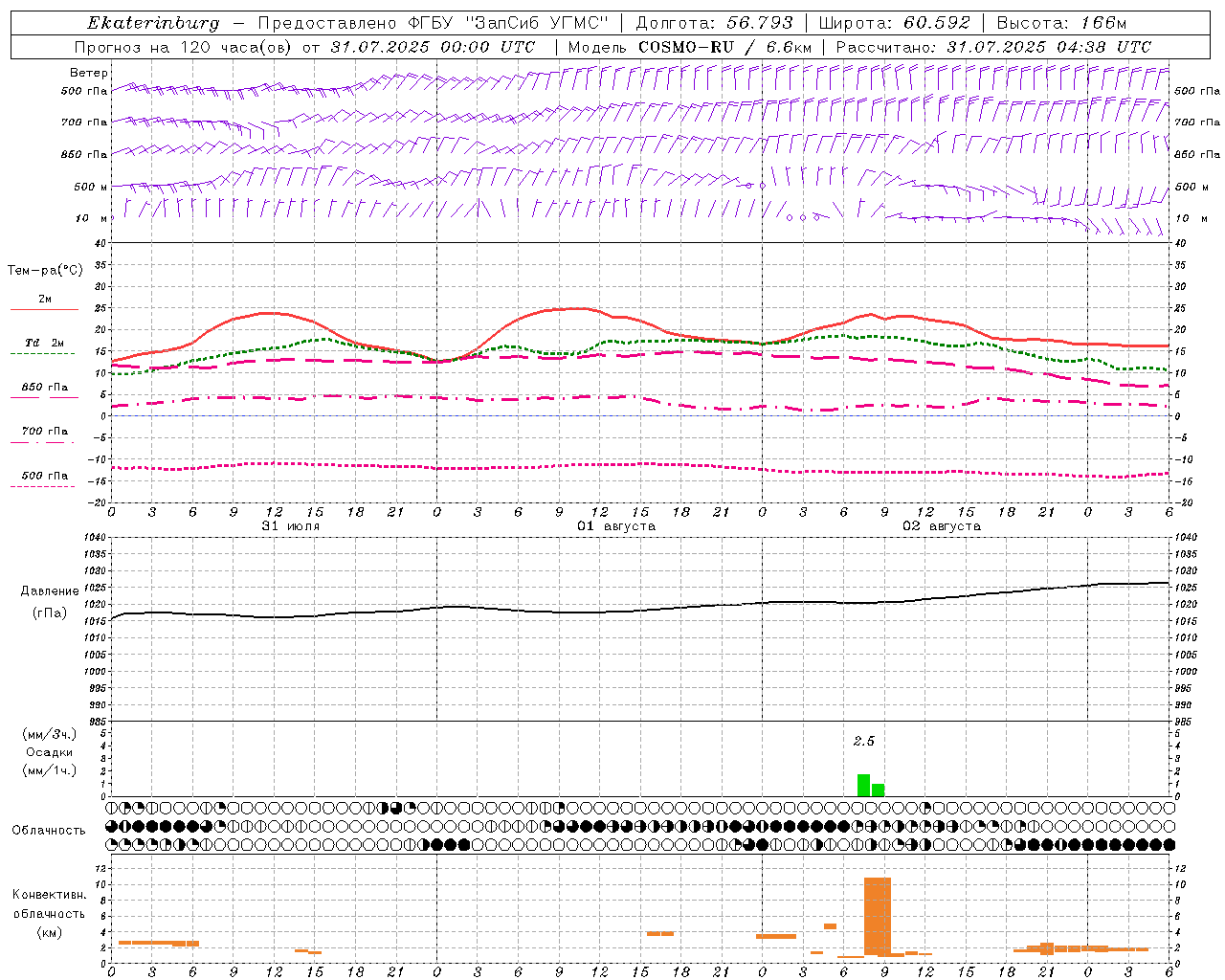The image size is (1225, 980).
Task: Click the Тем-ра(°C) temperature axis label
Action: 45,271
